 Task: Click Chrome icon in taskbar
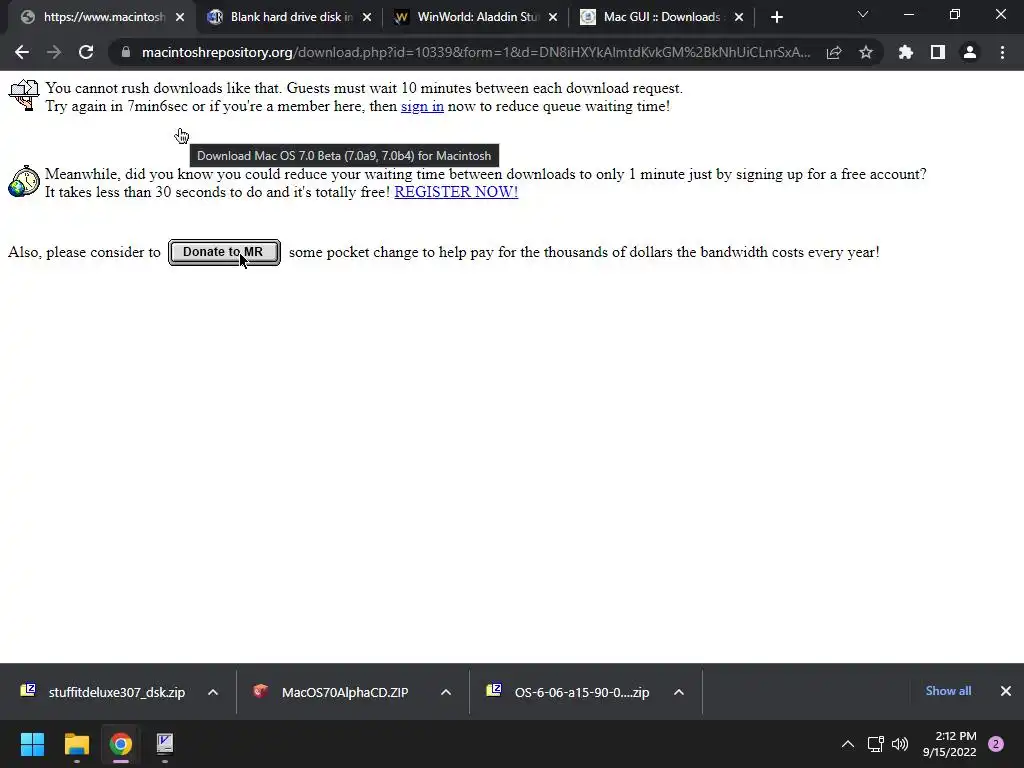(121, 744)
